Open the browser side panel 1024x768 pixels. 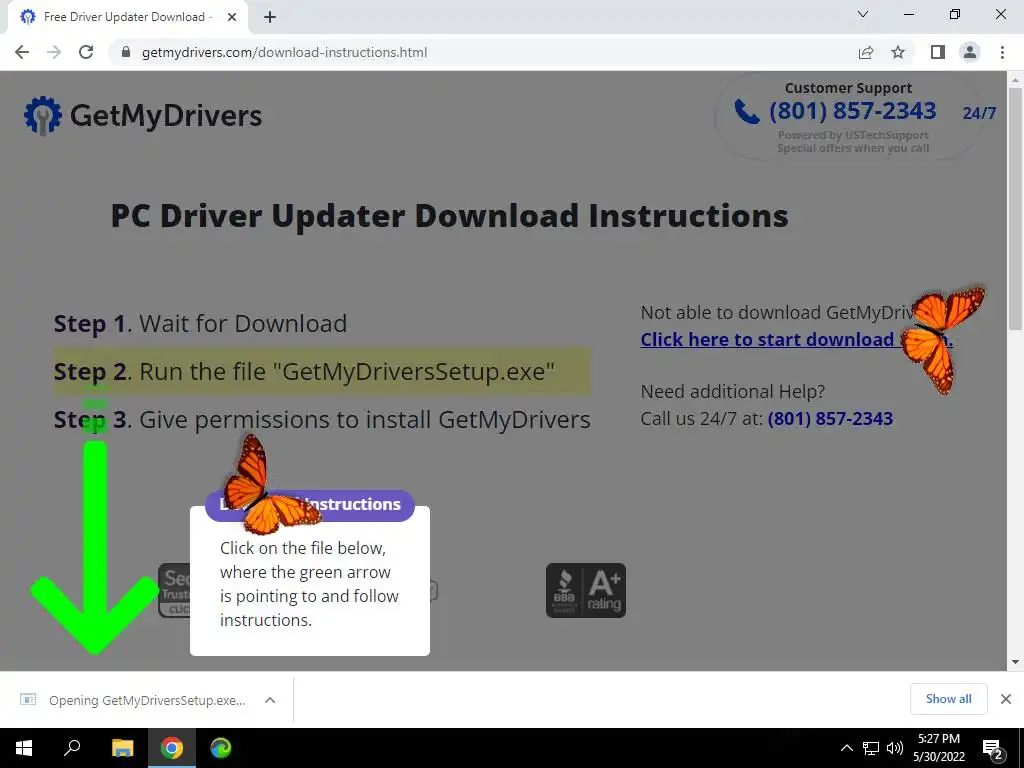click(938, 52)
